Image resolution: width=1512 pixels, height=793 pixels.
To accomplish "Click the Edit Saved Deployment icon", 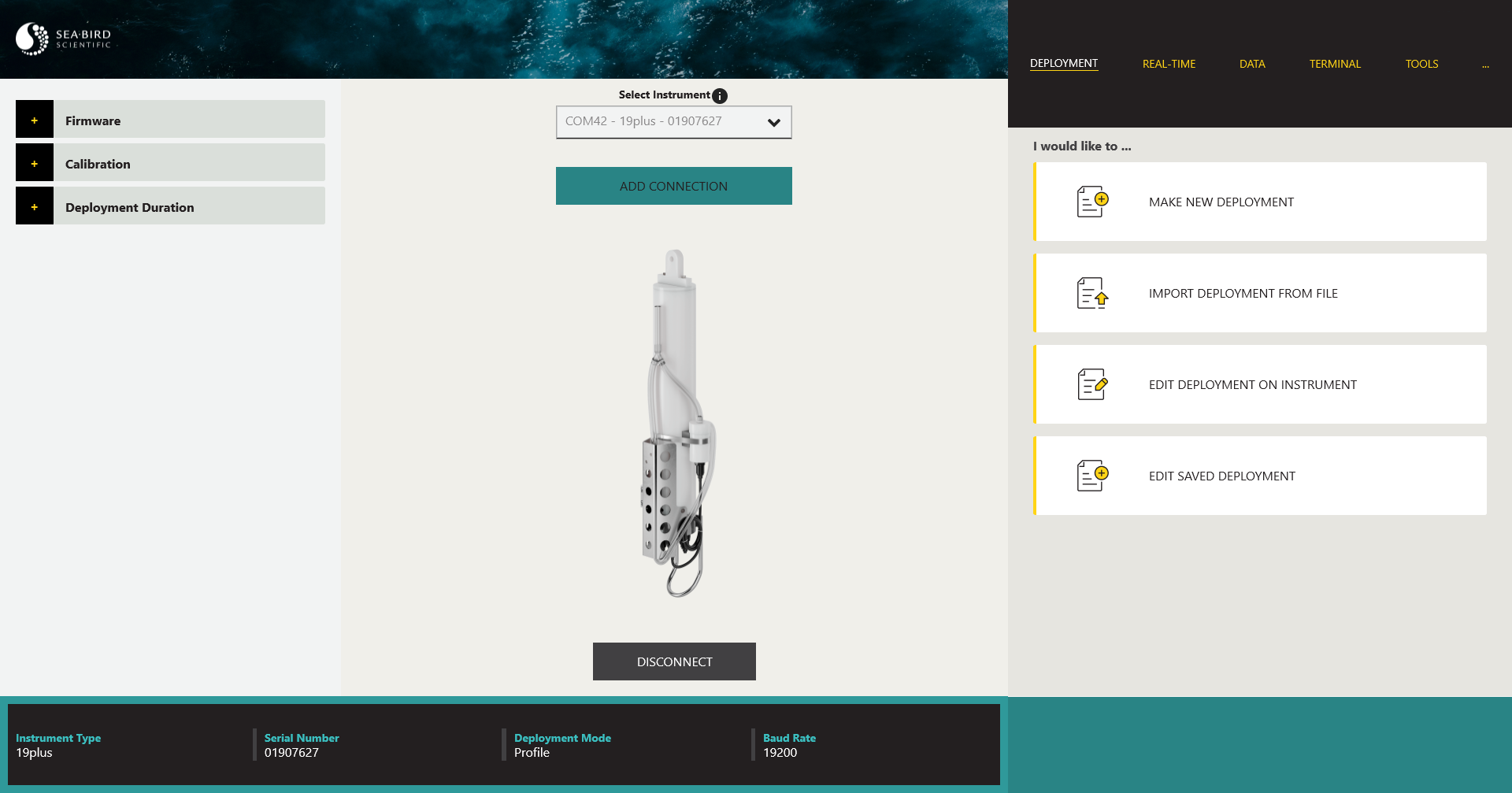I will (x=1091, y=476).
